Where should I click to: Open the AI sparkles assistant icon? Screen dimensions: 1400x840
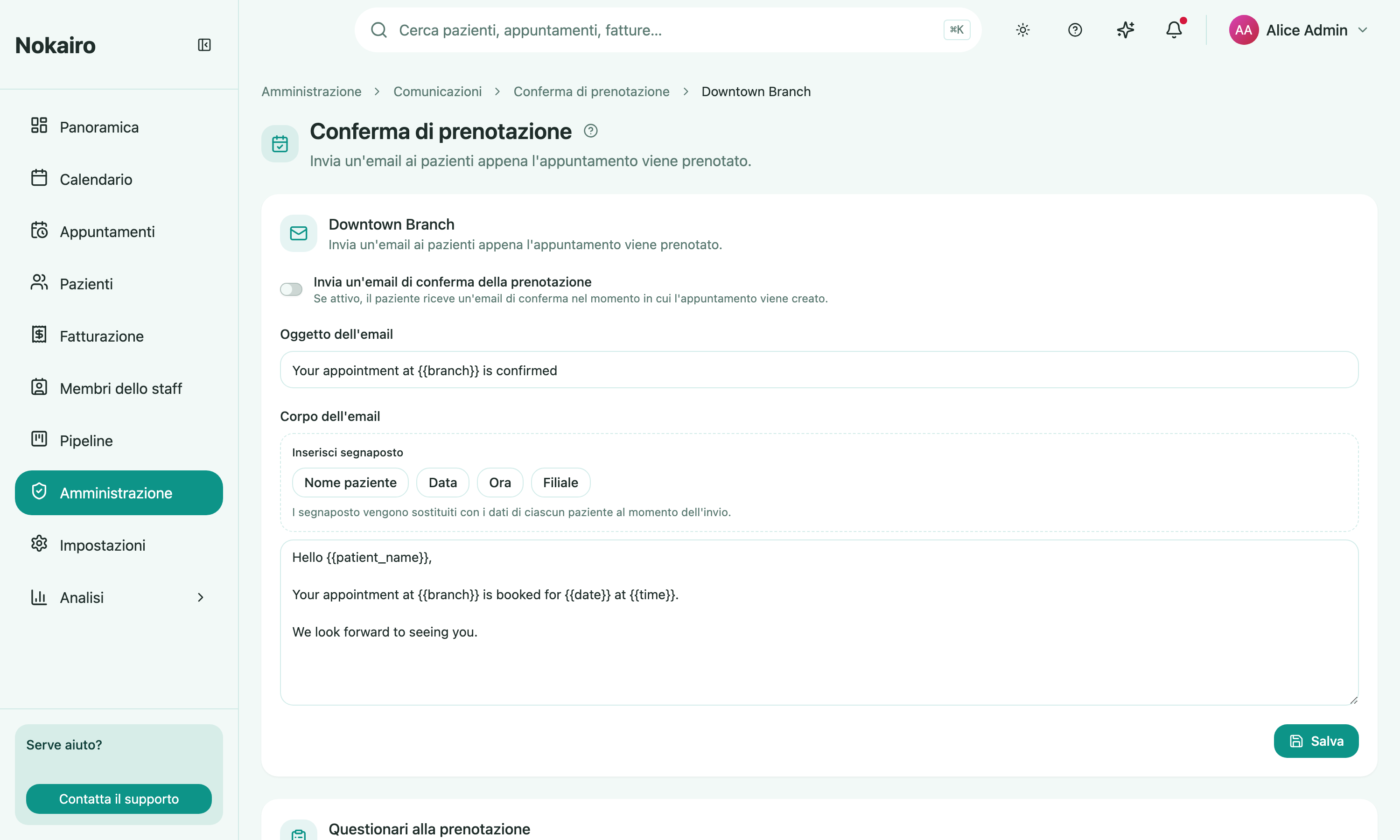point(1126,30)
